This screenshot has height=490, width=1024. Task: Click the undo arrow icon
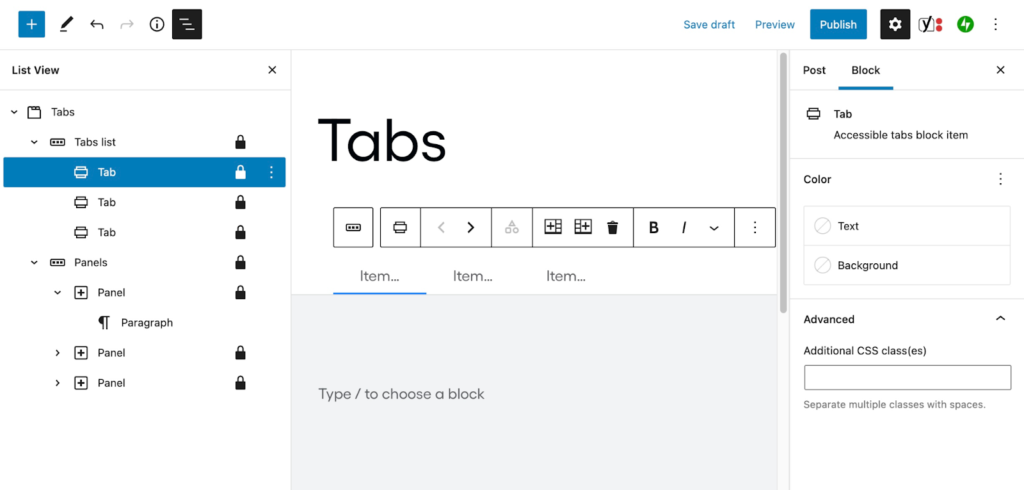point(97,25)
